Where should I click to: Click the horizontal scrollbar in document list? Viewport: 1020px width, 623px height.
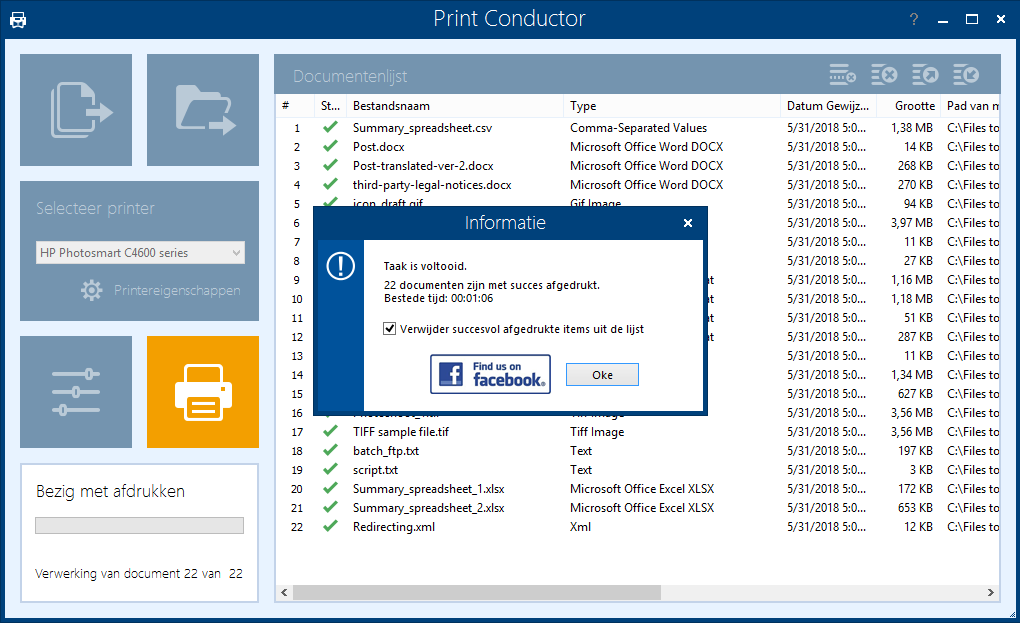click(477, 592)
